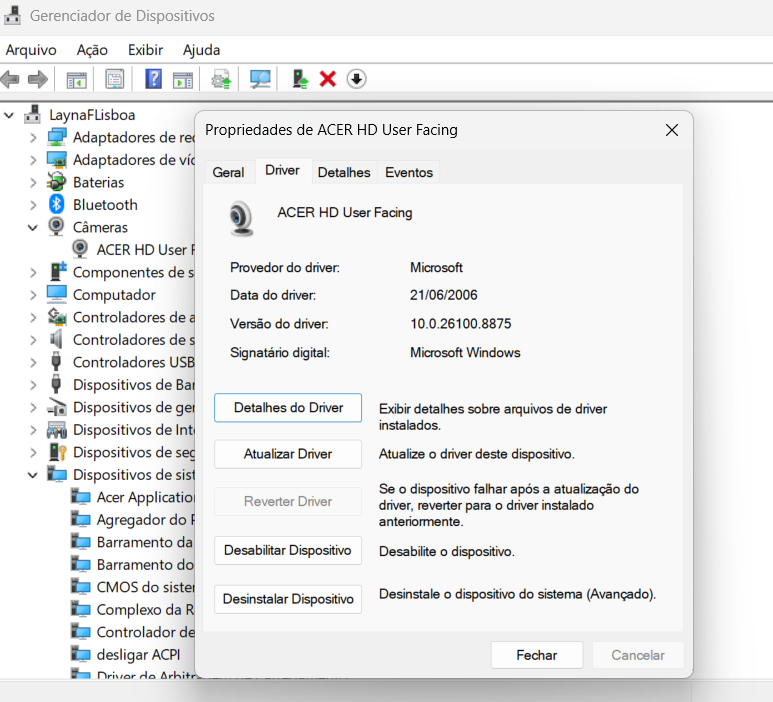
Task: Click the Adaptadores de vídeo icon
Action: click(57, 159)
